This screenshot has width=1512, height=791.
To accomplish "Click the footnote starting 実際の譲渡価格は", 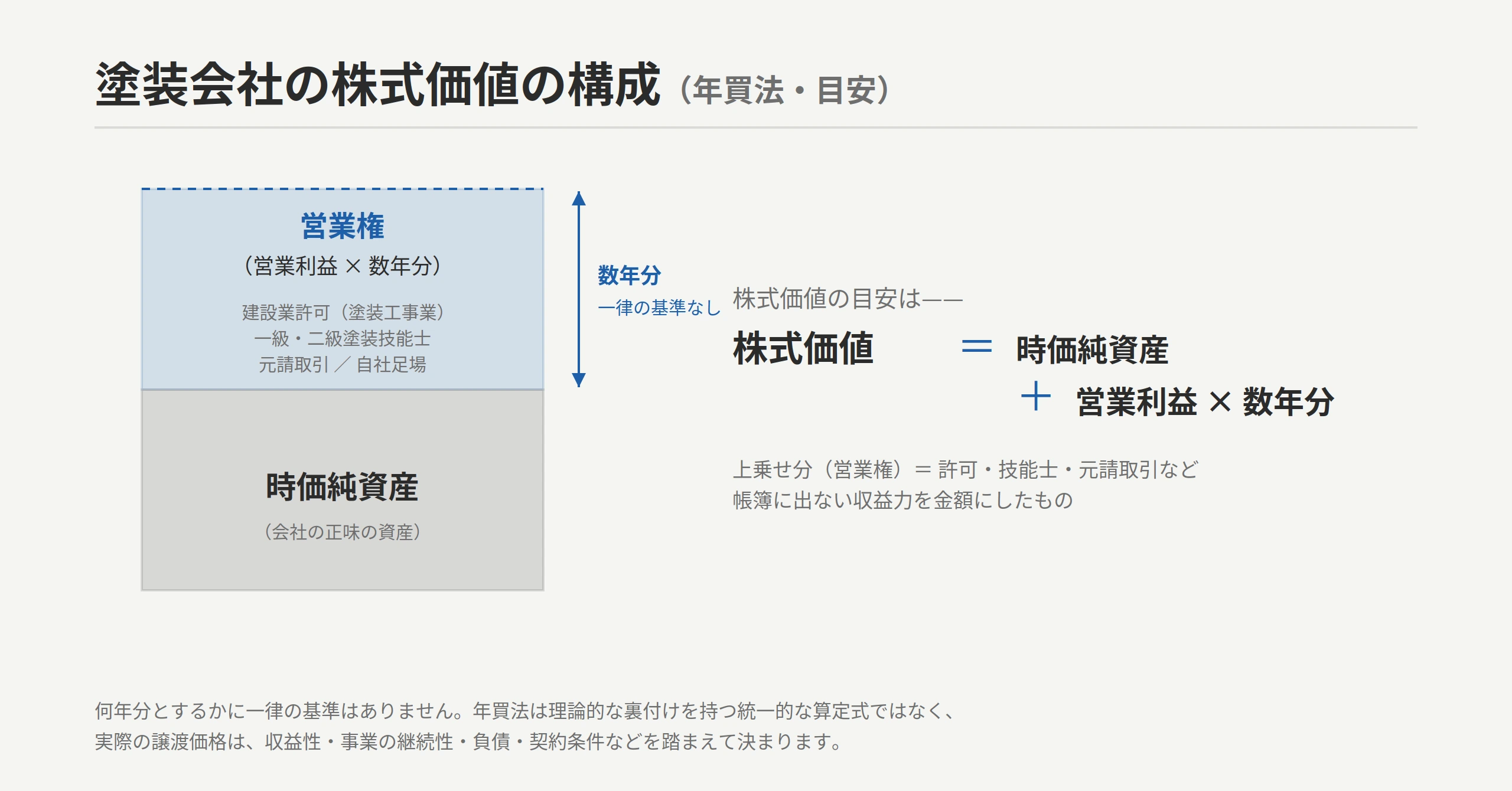I will pos(469,741).
